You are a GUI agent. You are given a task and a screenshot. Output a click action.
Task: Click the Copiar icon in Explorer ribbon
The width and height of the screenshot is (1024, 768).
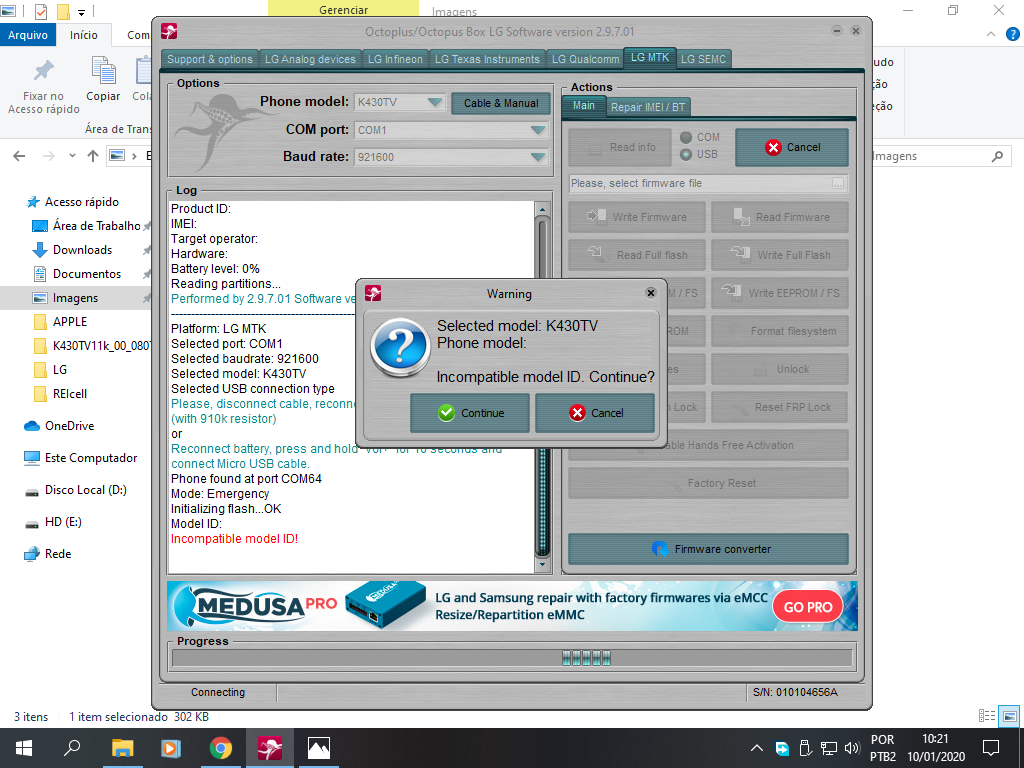pos(103,71)
